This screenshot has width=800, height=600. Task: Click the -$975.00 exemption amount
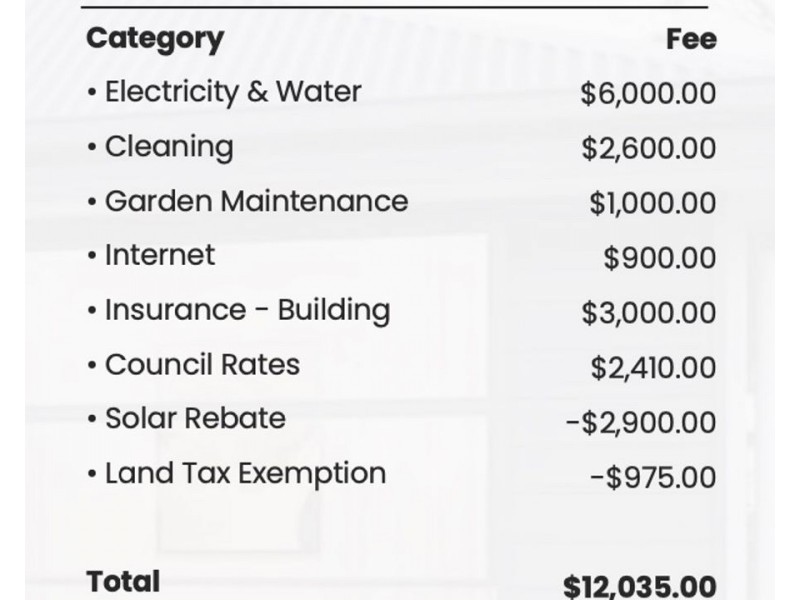pyautogui.click(x=653, y=477)
